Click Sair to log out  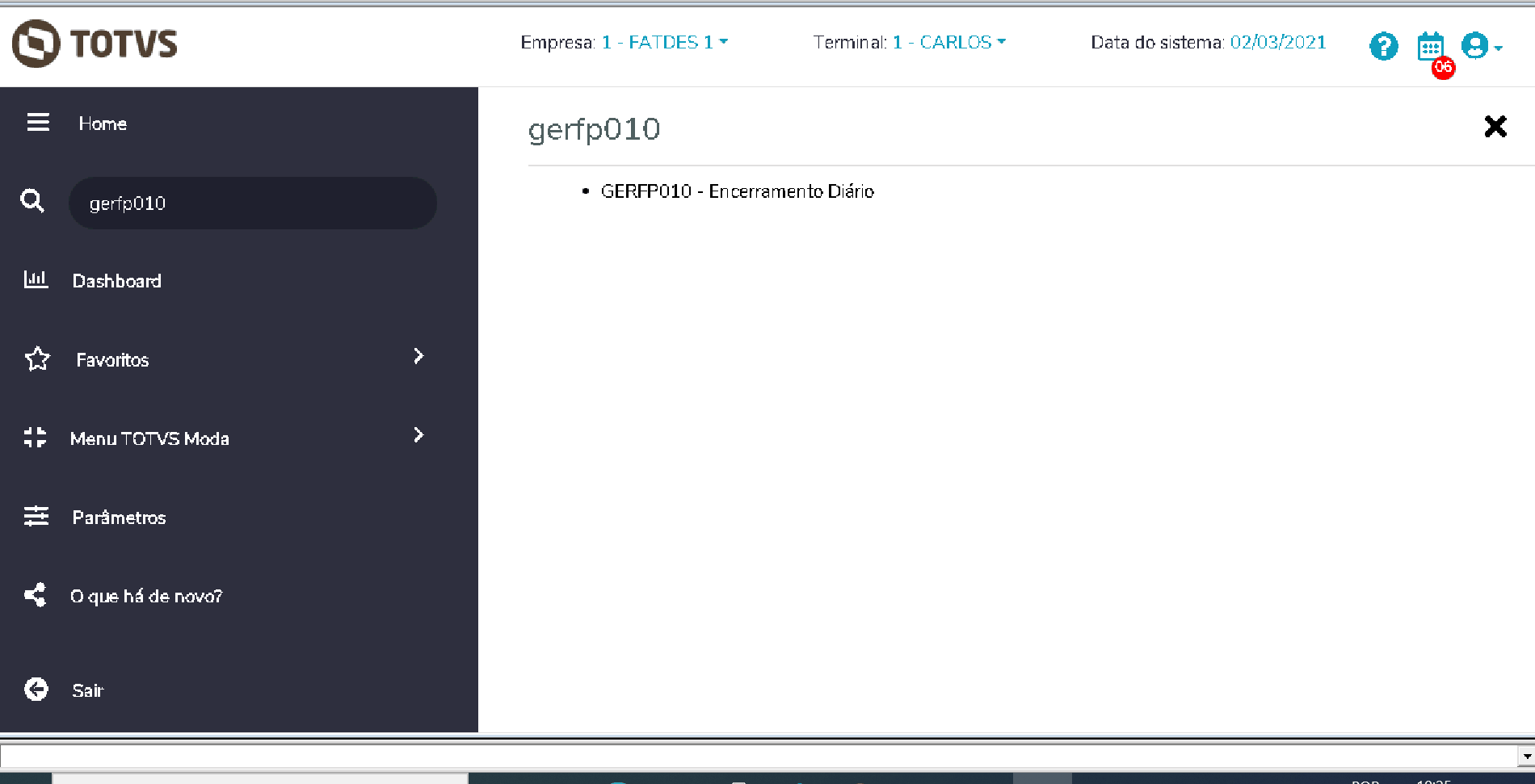point(87,690)
